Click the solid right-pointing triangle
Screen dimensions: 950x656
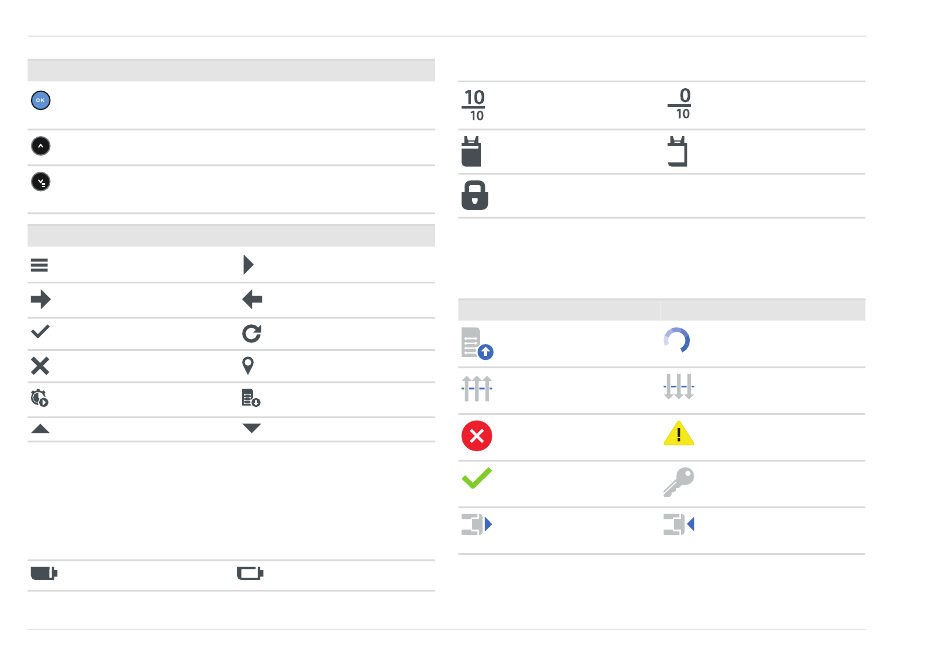pos(249,265)
